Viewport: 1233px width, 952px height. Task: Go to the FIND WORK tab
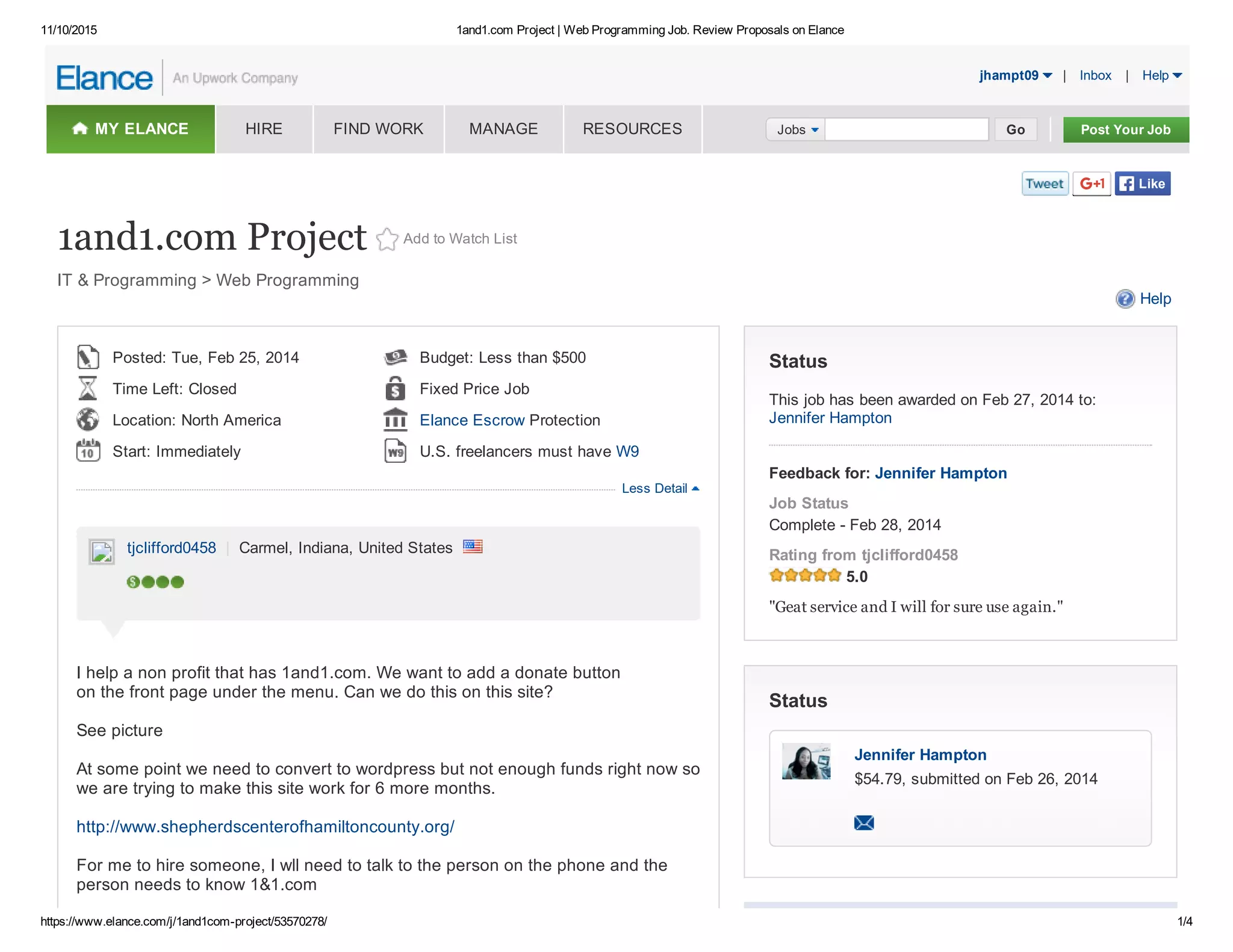tap(378, 129)
